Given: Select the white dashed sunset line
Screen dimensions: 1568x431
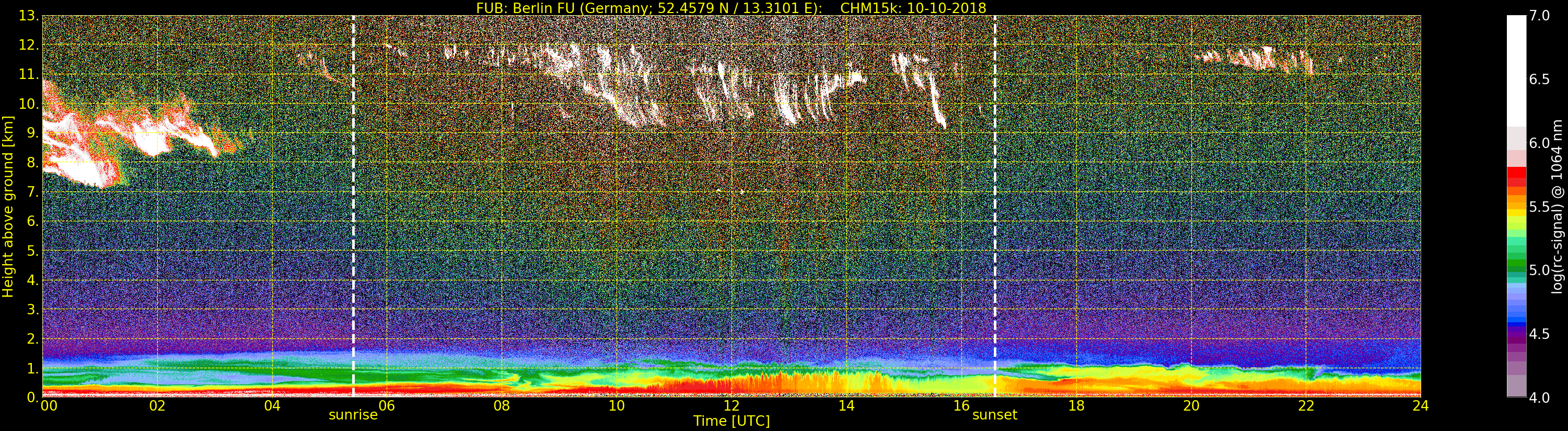Looking at the screenshot, I should [x=995, y=206].
